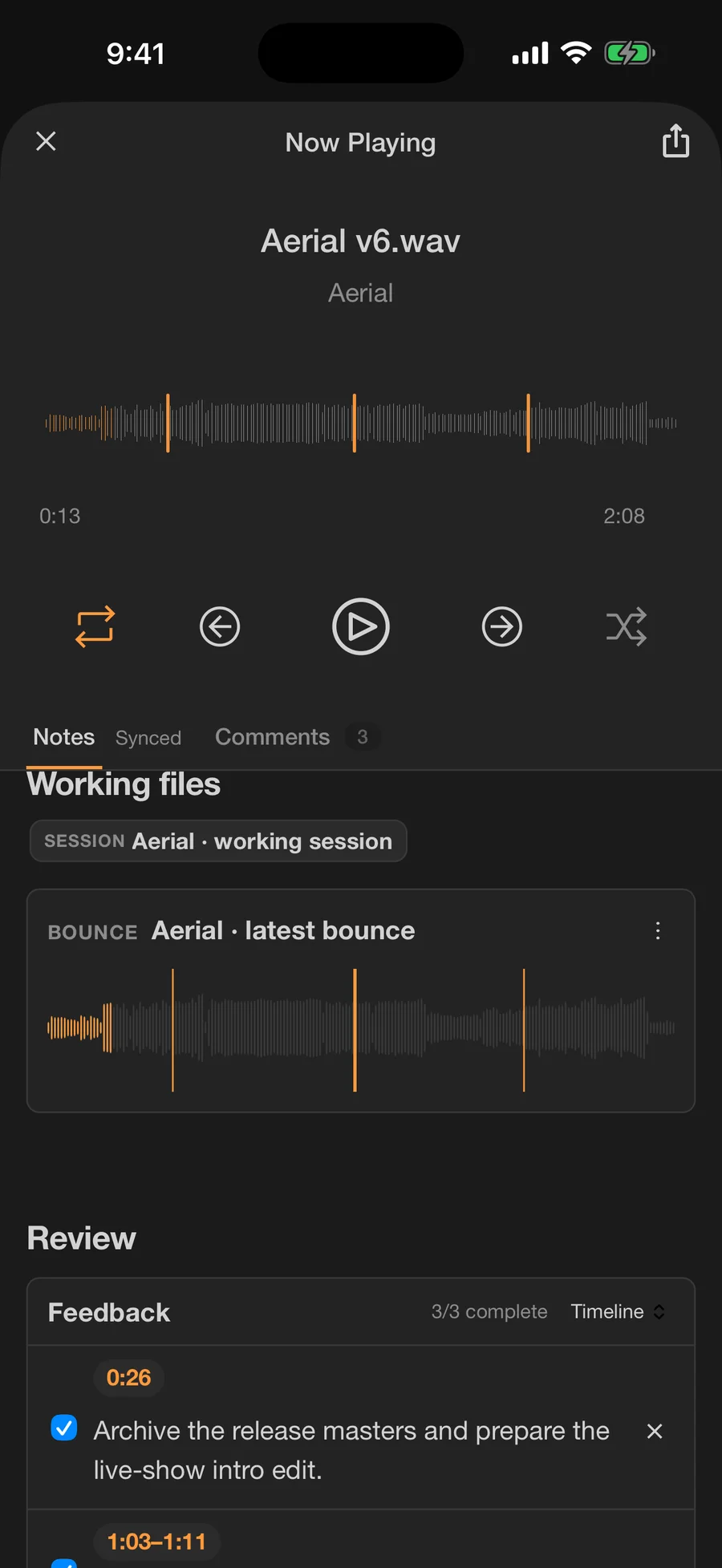Viewport: 722px width, 1568px height.
Task: Toggle shuffle playback
Action: 627,626
